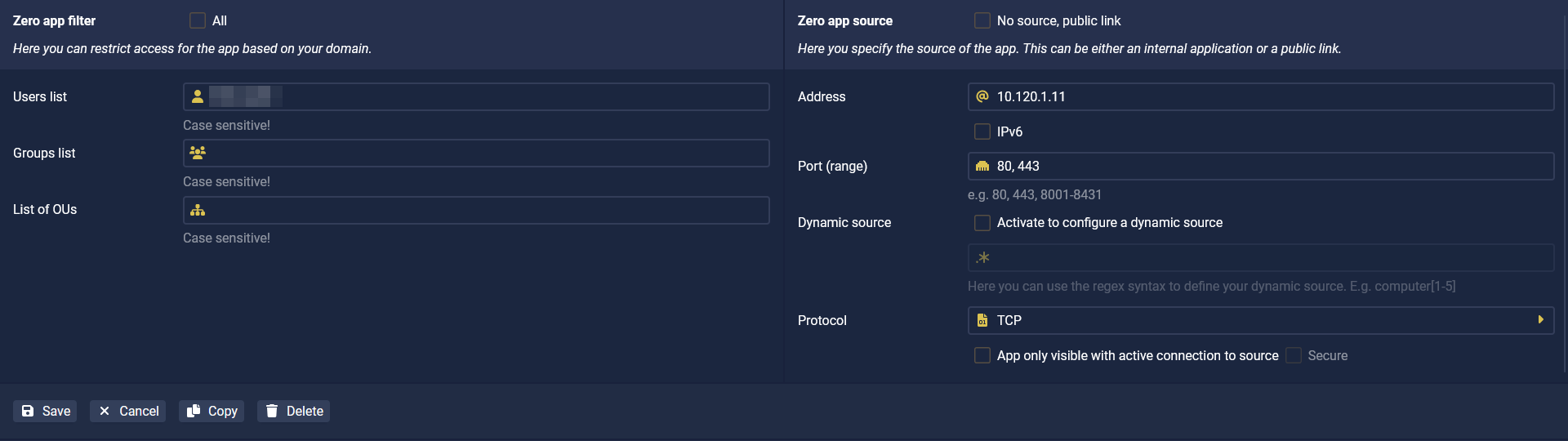Check App only visible with active connection
The image size is (1568, 441).
point(982,355)
